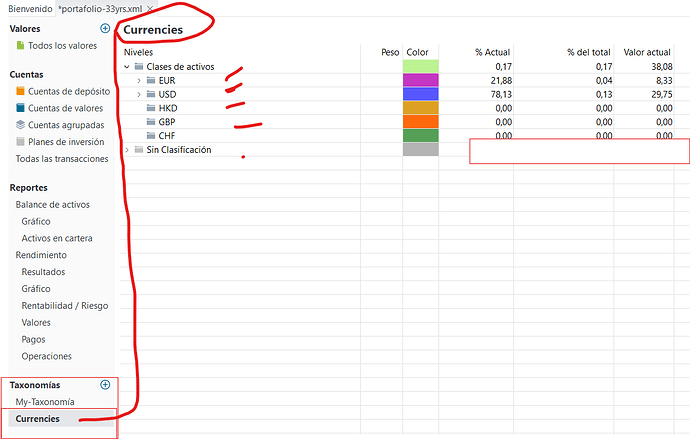The width and height of the screenshot is (690, 439).
Task: Click the plus icon next to Valores
Action: tap(105, 29)
